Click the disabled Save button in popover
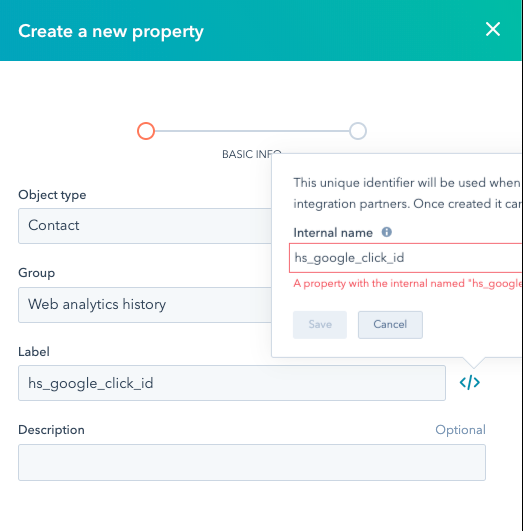This screenshot has width=523, height=531. click(320, 325)
